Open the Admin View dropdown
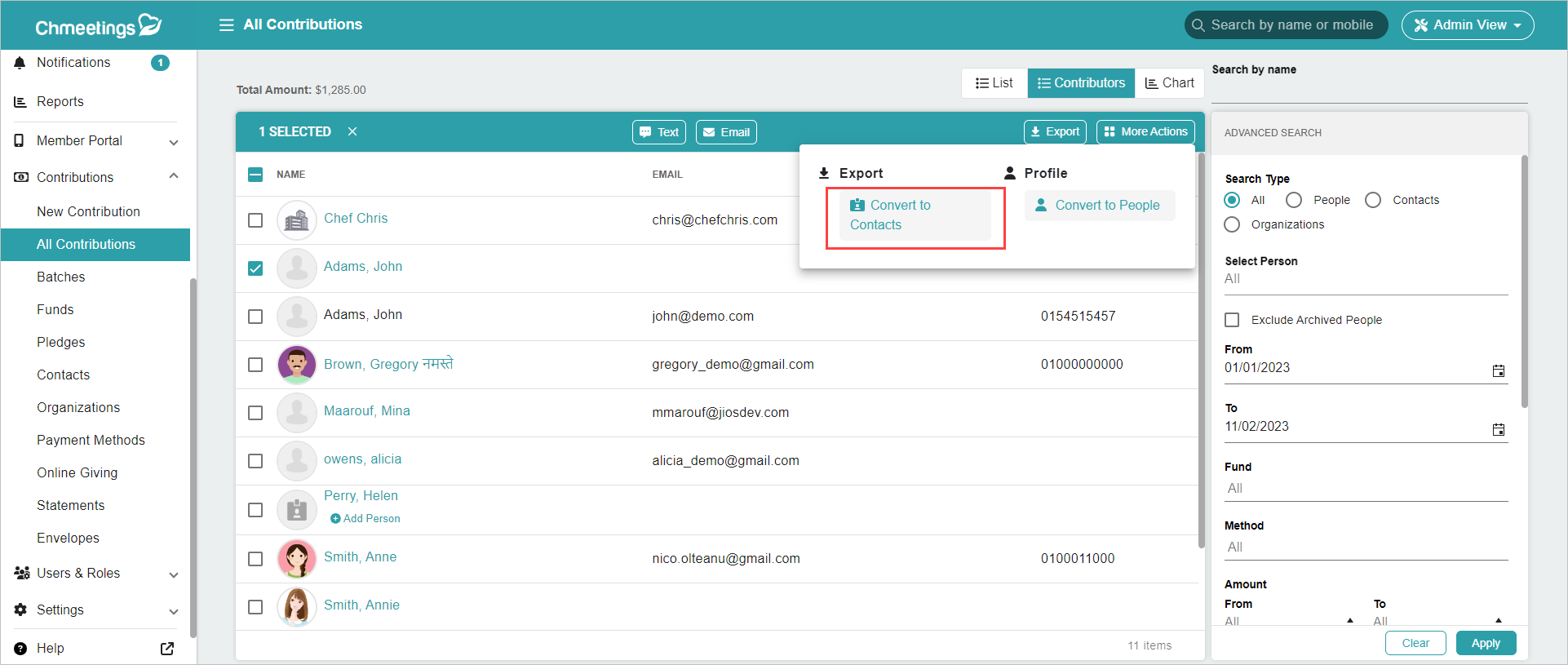The image size is (1568, 665). pos(1467,25)
